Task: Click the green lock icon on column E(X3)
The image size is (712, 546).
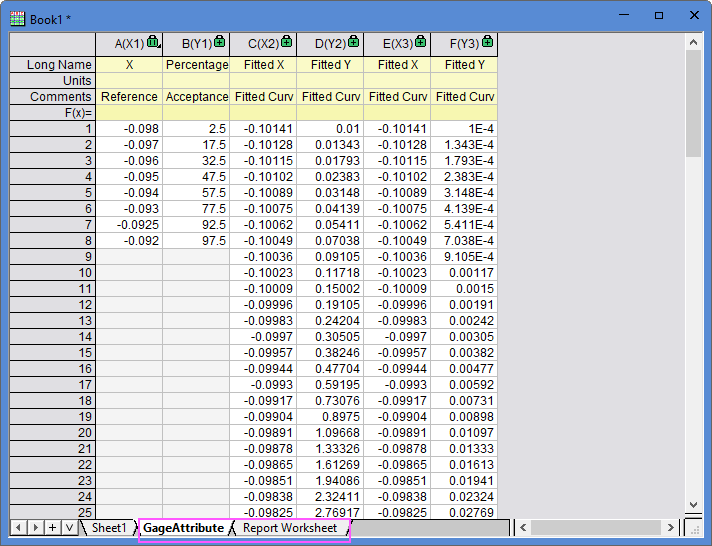Action: pyautogui.click(x=420, y=42)
